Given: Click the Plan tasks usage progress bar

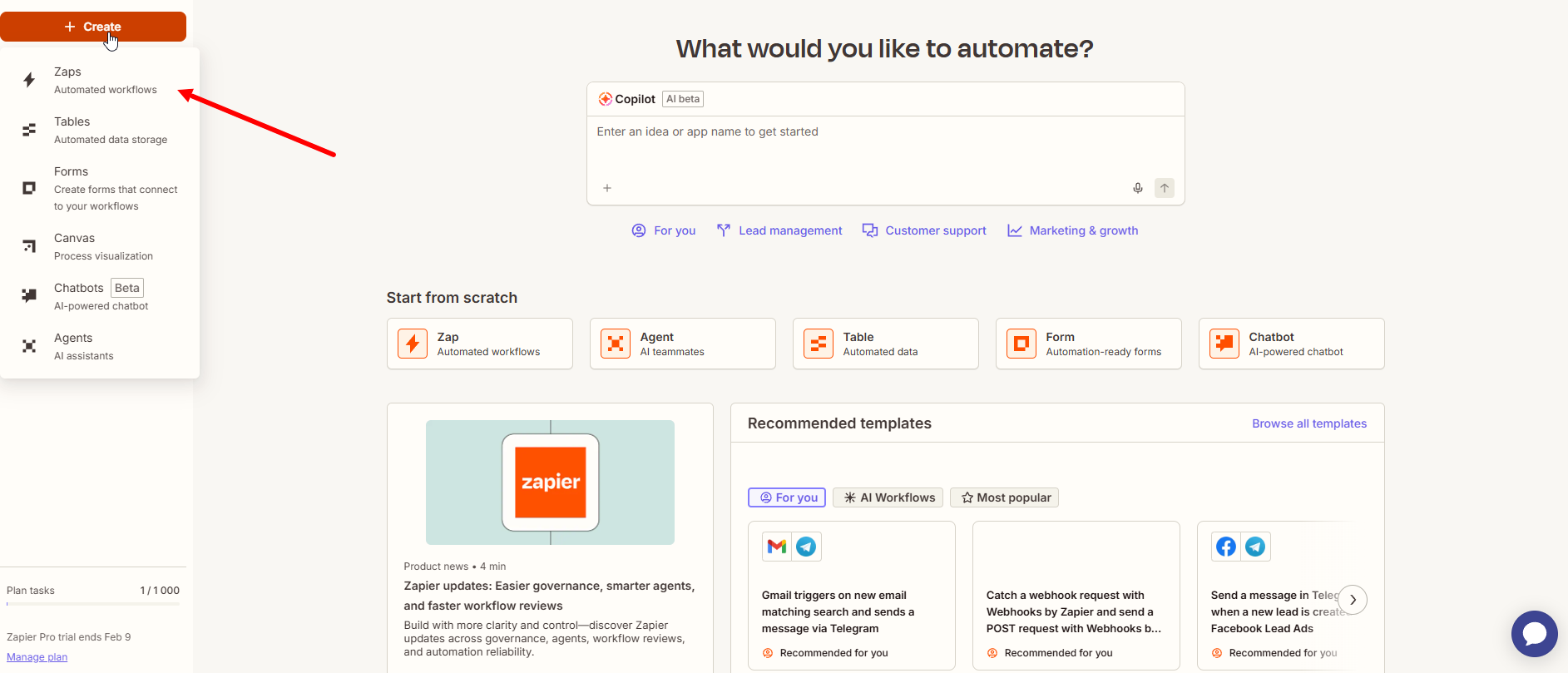Looking at the screenshot, I should point(93,604).
